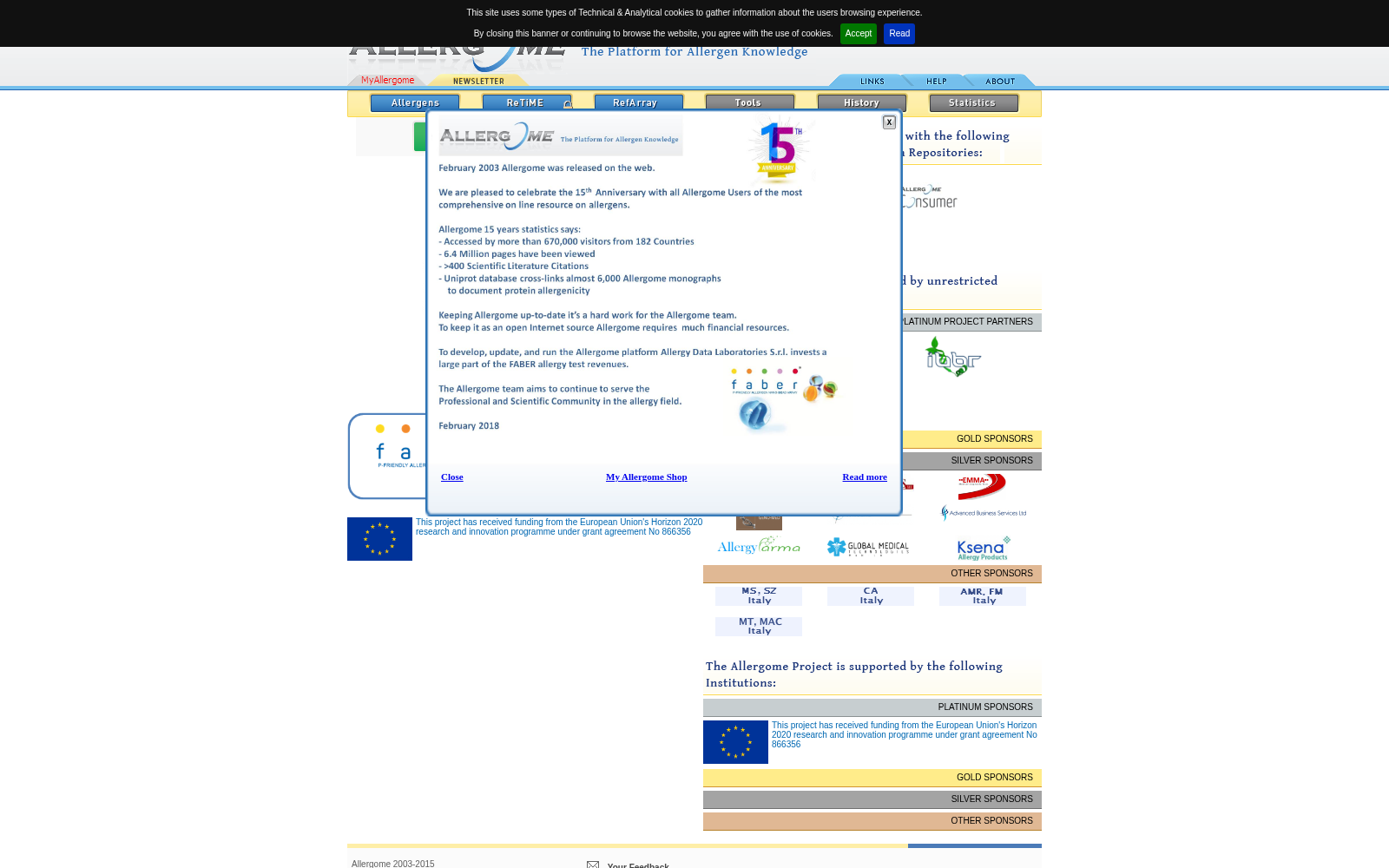Click the 'Allergome 2003-2015' footer text
Screen dimensions: 1389x868
coord(393,864)
